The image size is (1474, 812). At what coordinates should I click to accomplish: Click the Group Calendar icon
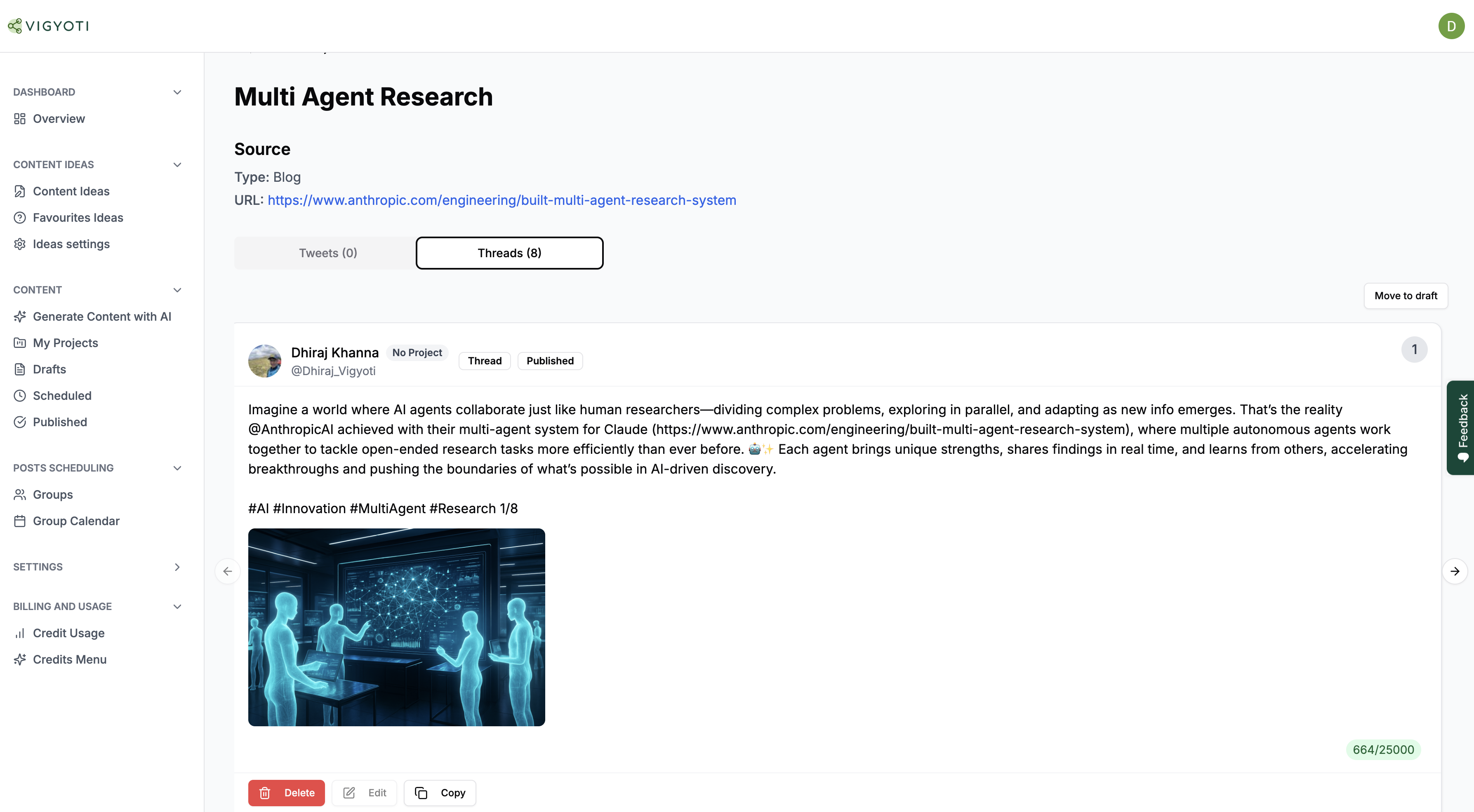20,521
